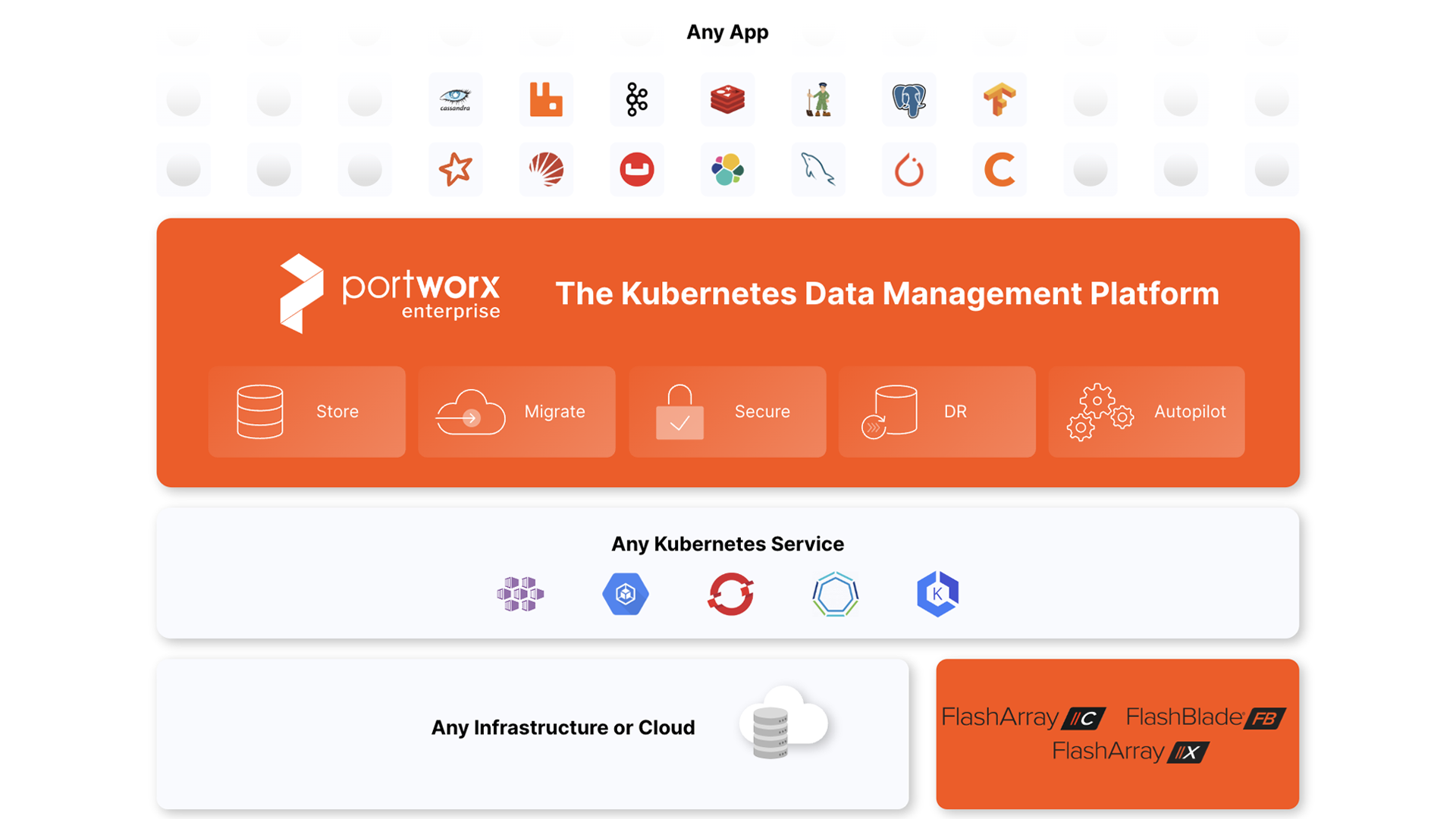
Task: Click the FlashArray //X logo
Action: (1130, 752)
